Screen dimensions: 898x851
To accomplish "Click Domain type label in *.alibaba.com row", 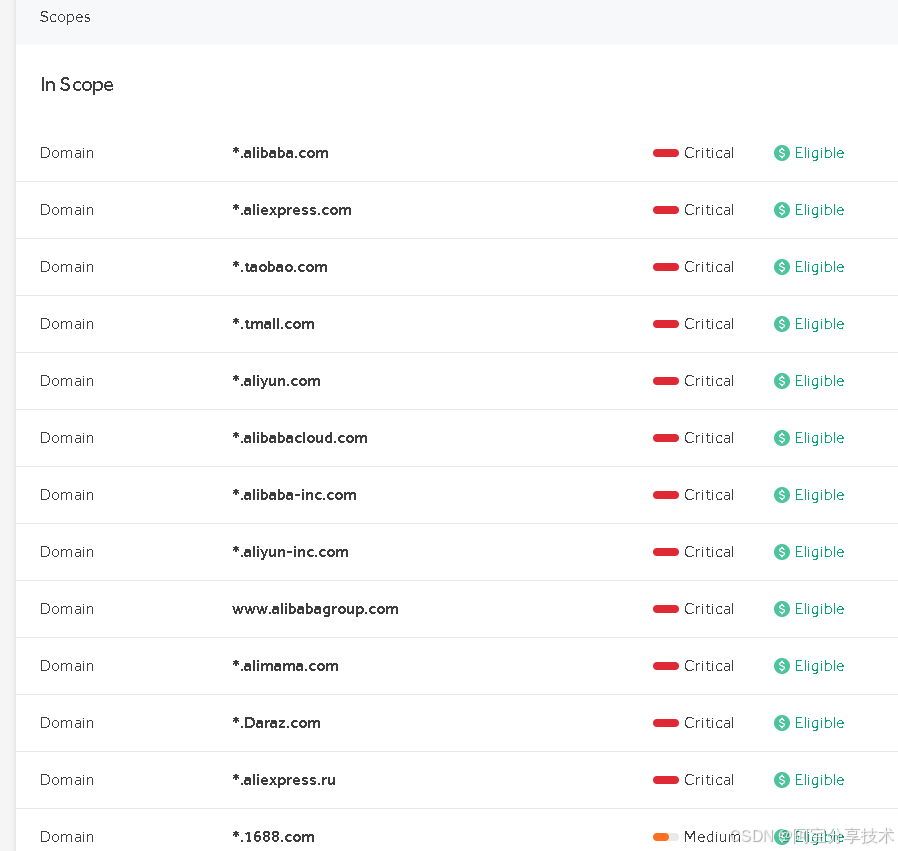I will [x=66, y=153].
